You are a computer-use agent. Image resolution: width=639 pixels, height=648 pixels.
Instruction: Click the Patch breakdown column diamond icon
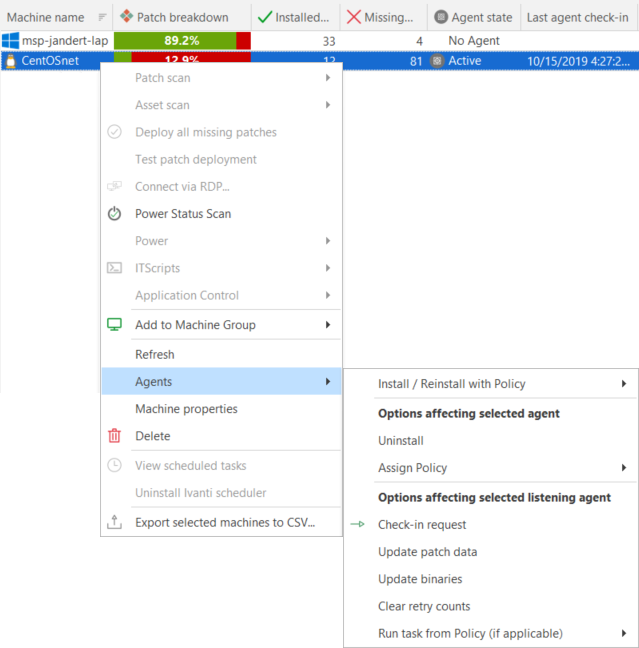coord(126,16)
